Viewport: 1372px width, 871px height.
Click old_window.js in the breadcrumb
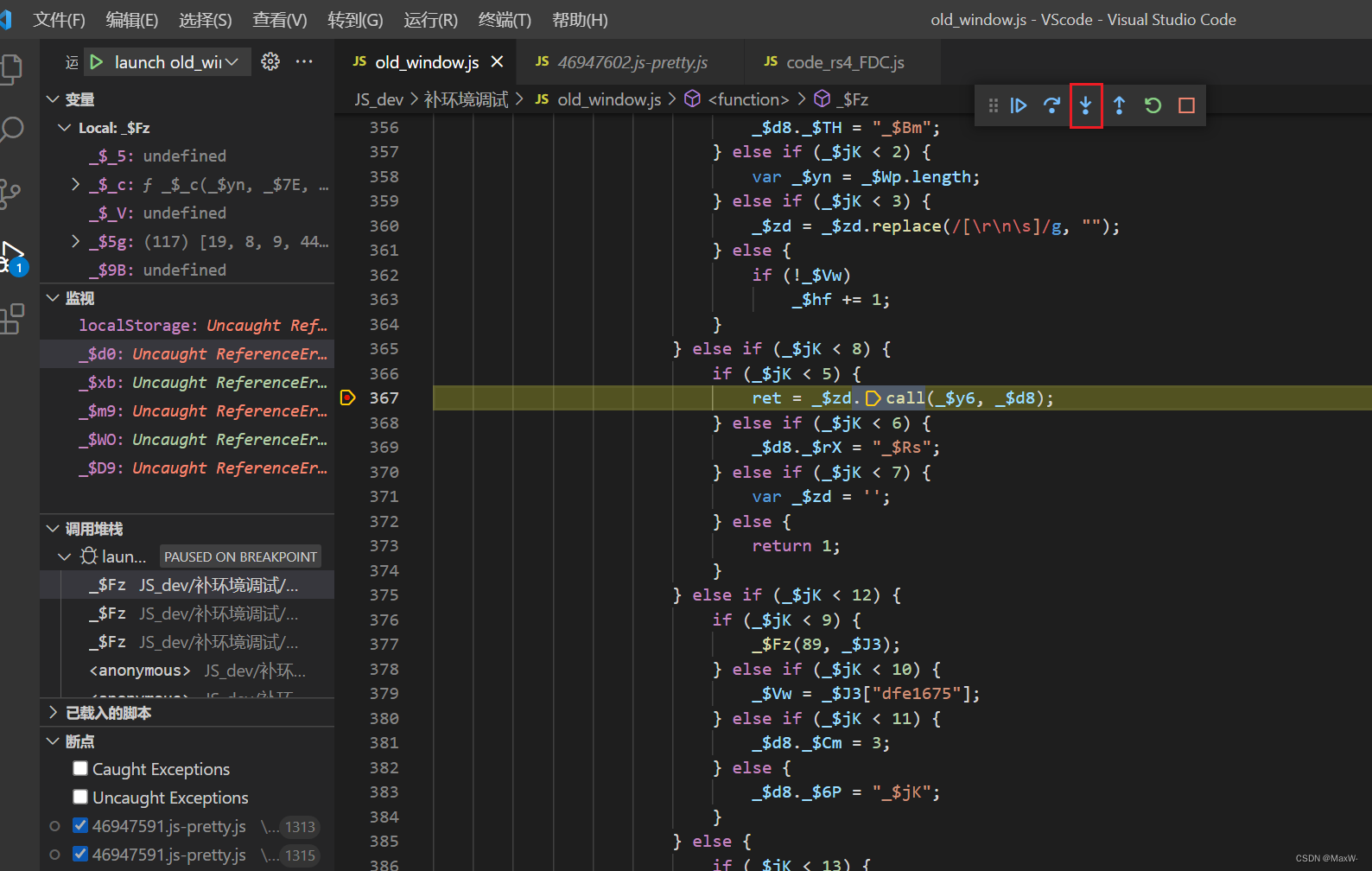[x=609, y=99]
